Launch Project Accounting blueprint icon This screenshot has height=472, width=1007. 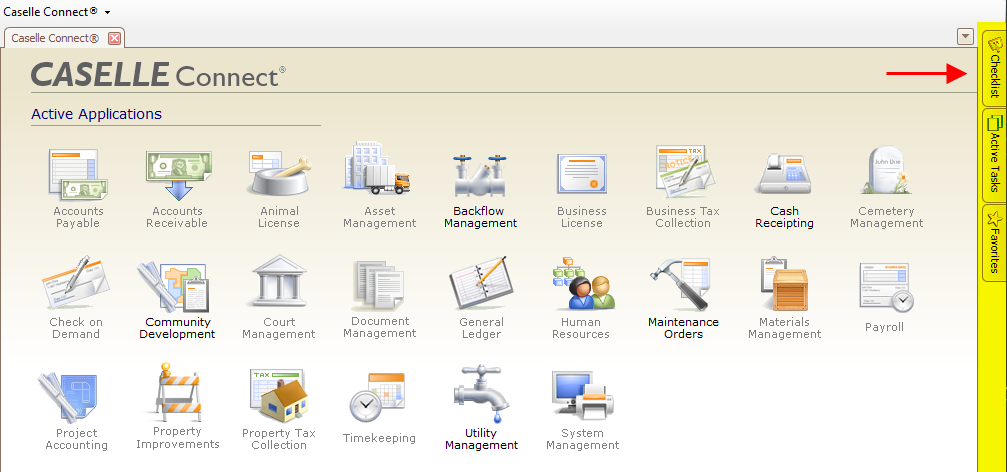67,398
